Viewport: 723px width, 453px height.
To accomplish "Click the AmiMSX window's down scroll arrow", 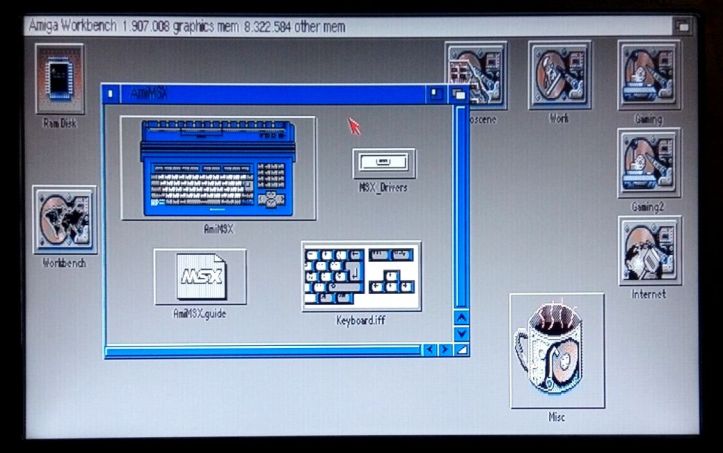I will (x=461, y=333).
